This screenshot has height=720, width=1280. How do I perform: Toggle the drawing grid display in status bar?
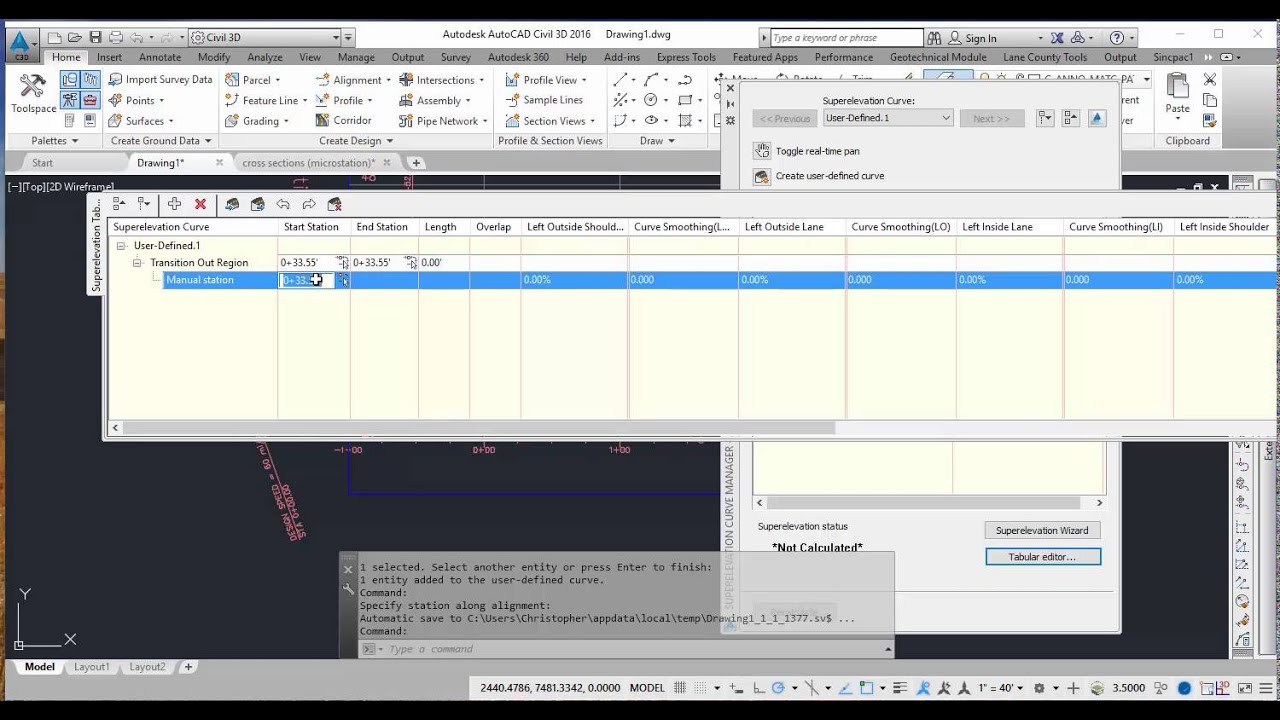[681, 688]
